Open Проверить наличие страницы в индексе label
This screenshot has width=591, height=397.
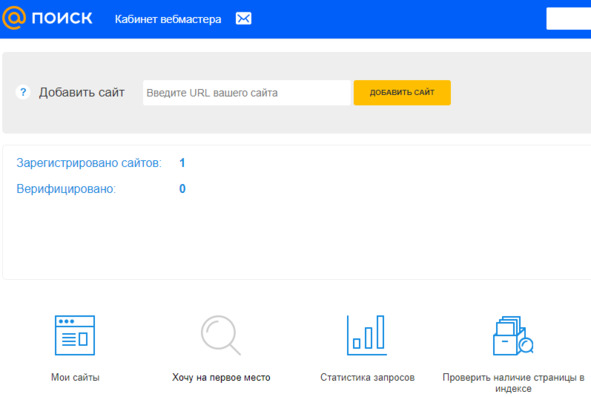click(513, 383)
